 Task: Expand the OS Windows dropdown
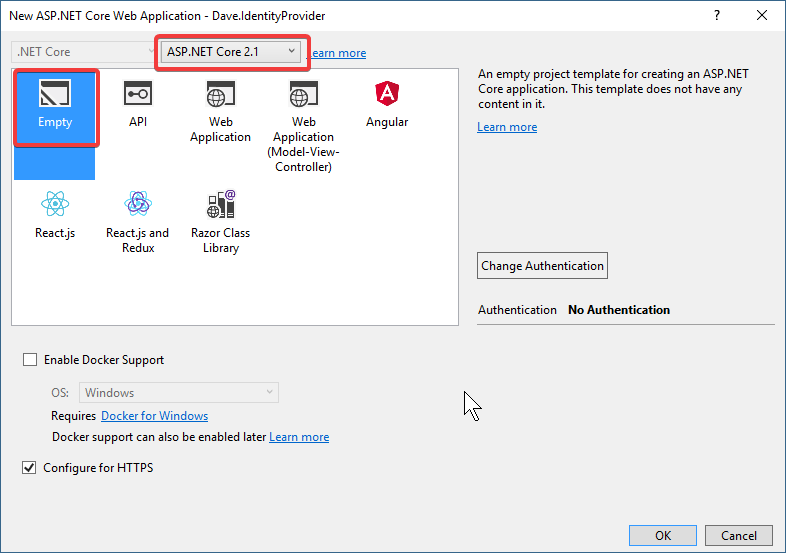pyautogui.click(x=178, y=393)
